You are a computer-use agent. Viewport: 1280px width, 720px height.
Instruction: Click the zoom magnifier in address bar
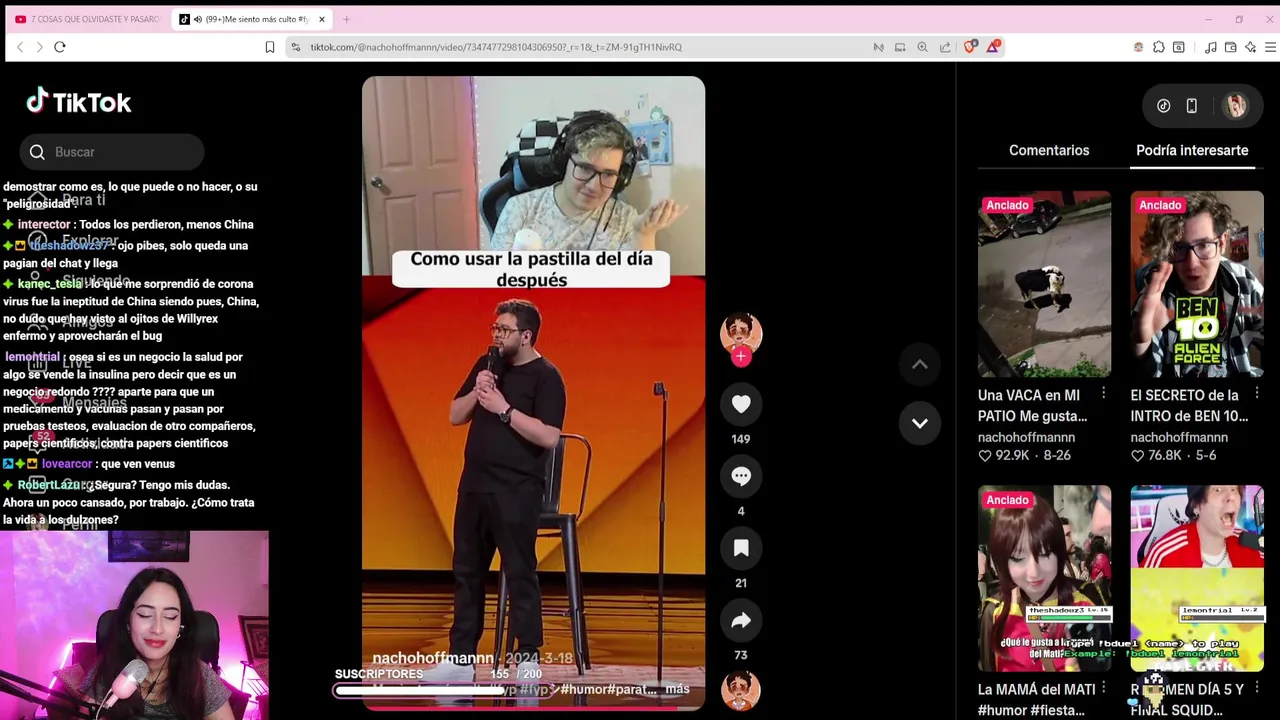[922, 47]
